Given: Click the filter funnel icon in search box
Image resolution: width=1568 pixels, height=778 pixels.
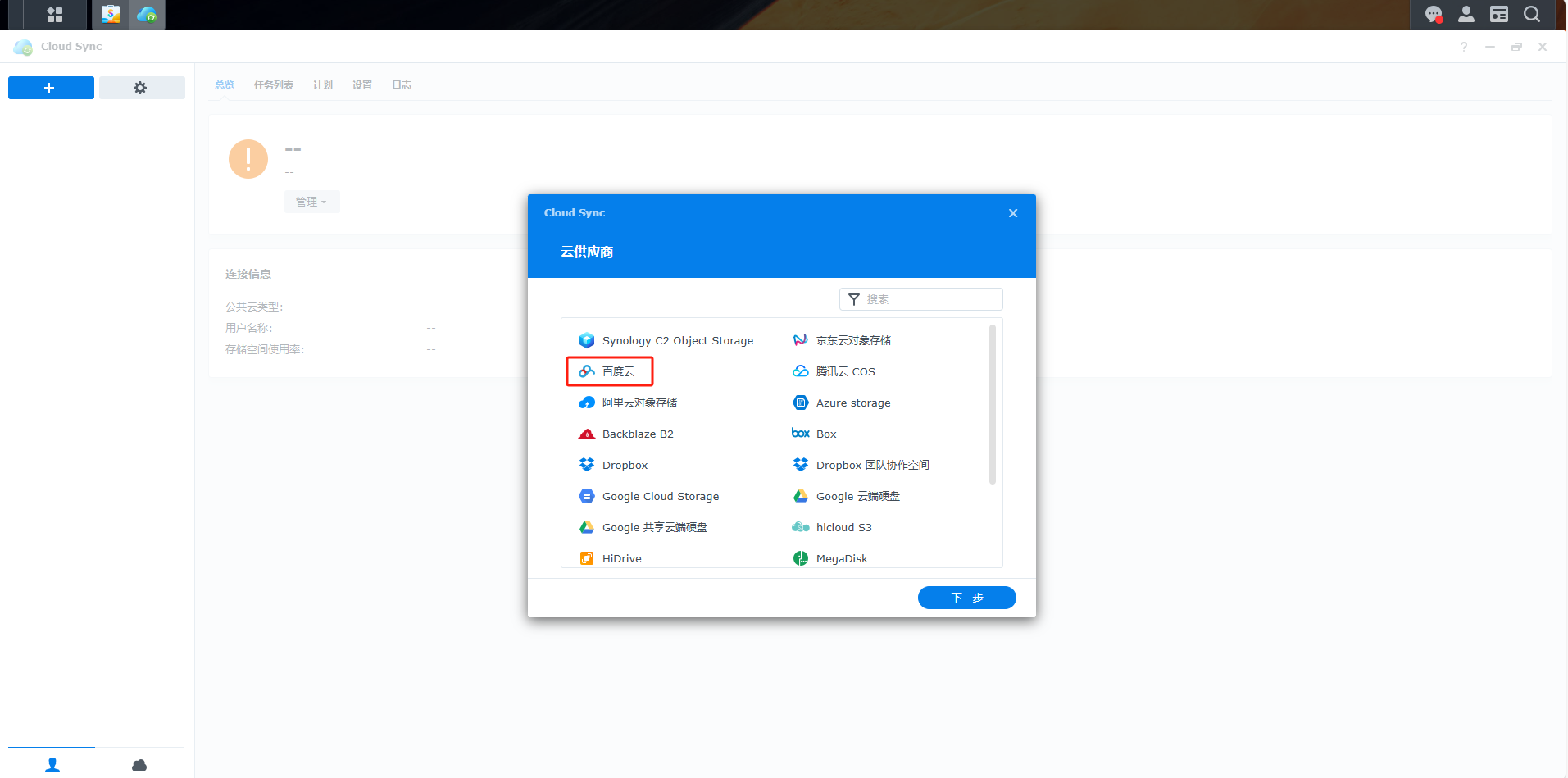Looking at the screenshot, I should point(854,299).
